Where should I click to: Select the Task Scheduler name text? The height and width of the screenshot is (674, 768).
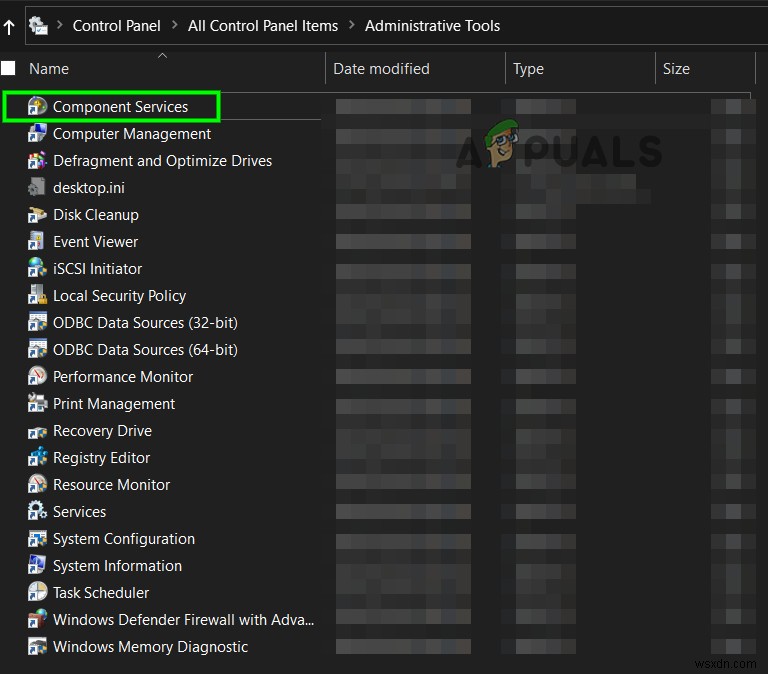point(101,593)
